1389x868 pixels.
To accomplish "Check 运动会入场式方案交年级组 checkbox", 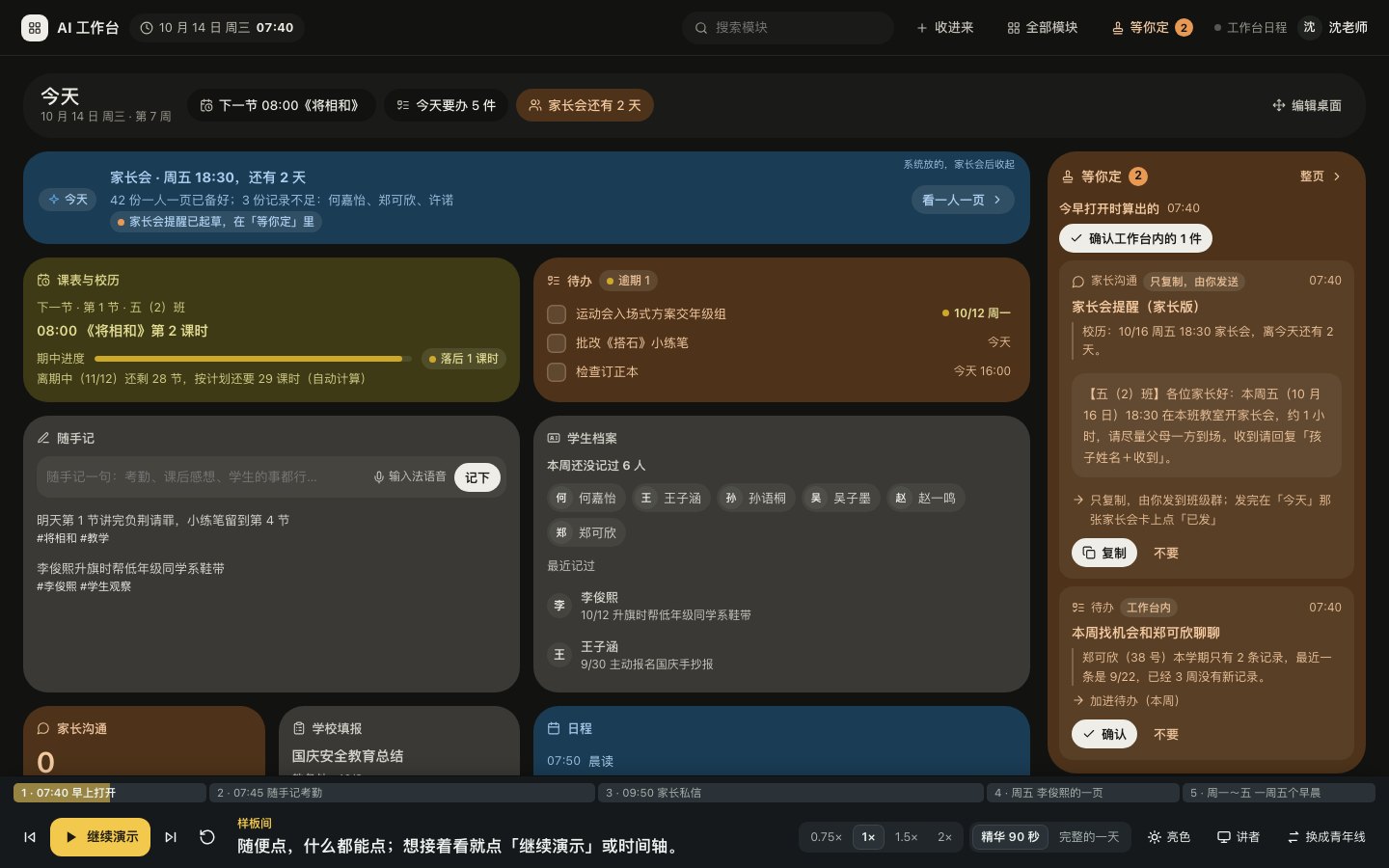I will point(557,314).
